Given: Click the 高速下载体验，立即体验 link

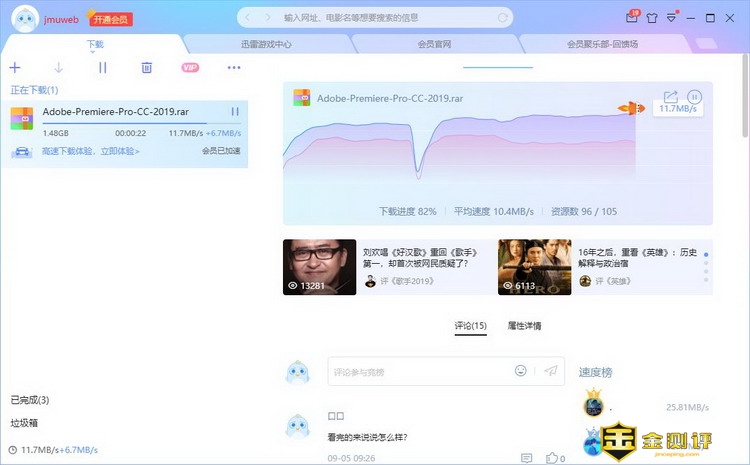Looking at the screenshot, I should coord(91,151).
